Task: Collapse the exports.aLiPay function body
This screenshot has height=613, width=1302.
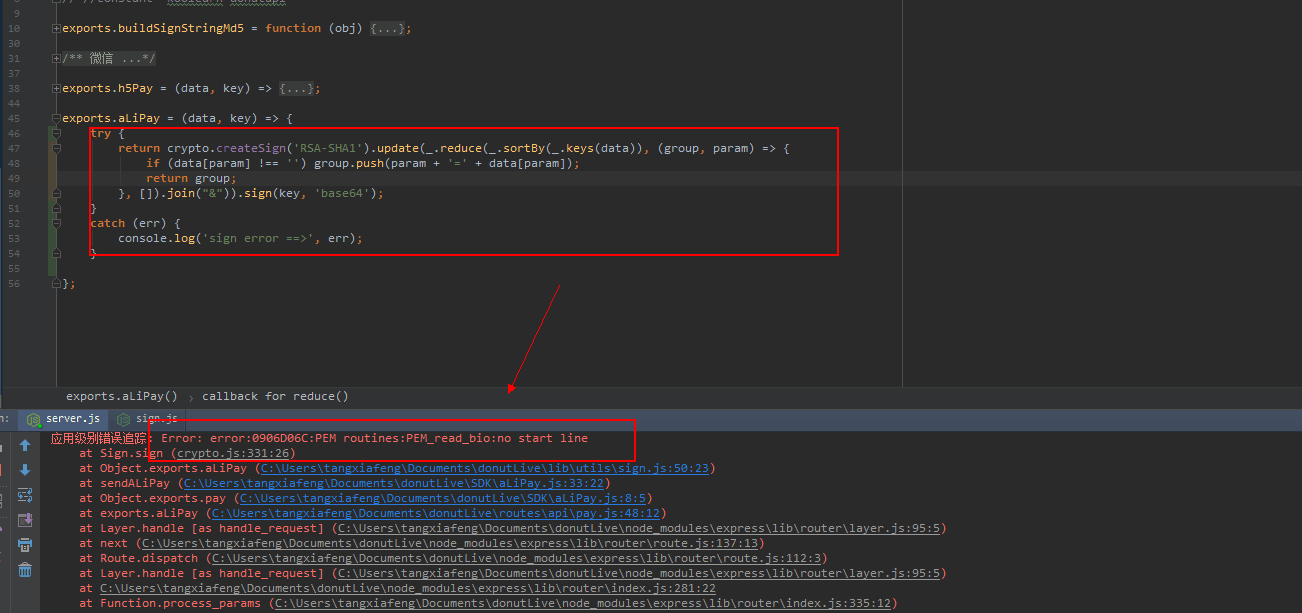Action: pyautogui.click(x=56, y=118)
